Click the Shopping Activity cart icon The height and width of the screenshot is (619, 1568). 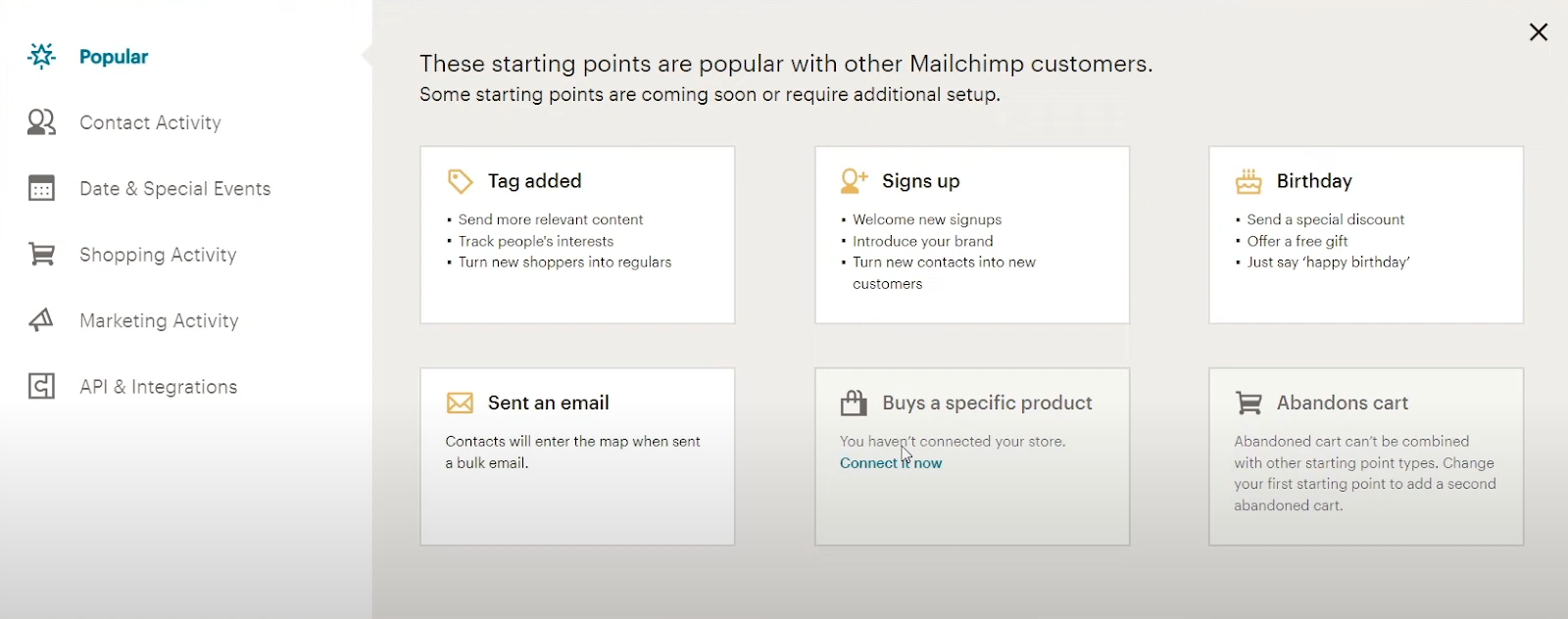pyautogui.click(x=41, y=254)
